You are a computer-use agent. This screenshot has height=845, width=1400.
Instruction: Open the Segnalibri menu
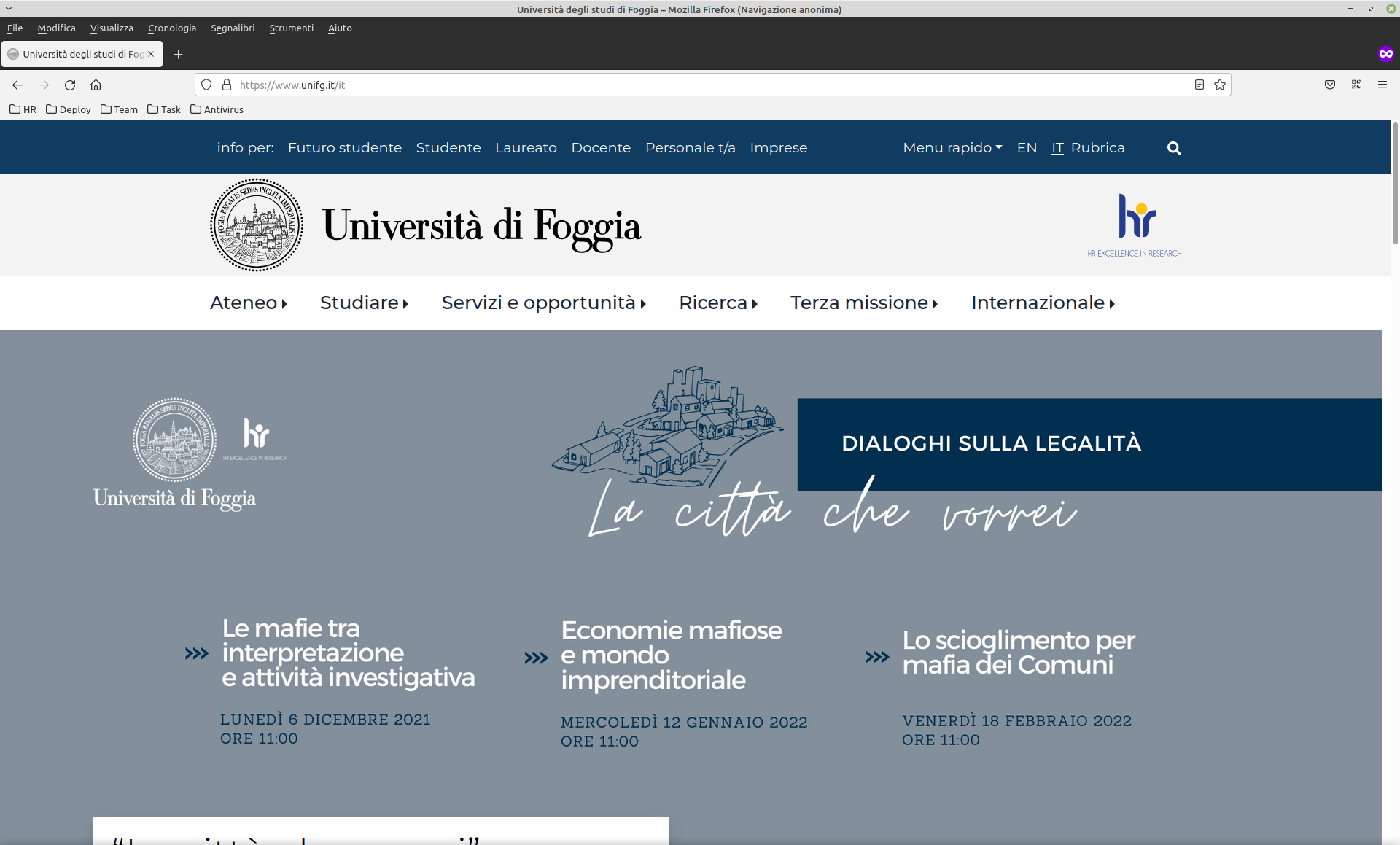coord(233,28)
